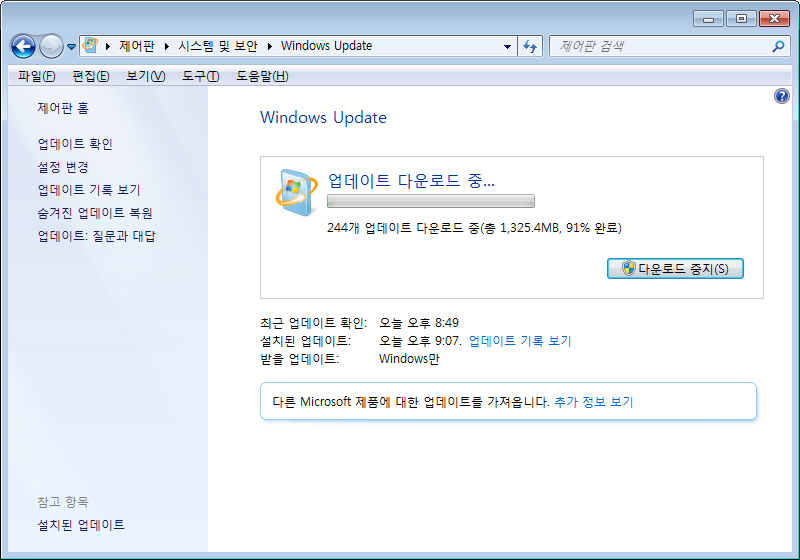
Task: Click the control panel icon in address bar
Action: pos(91,46)
